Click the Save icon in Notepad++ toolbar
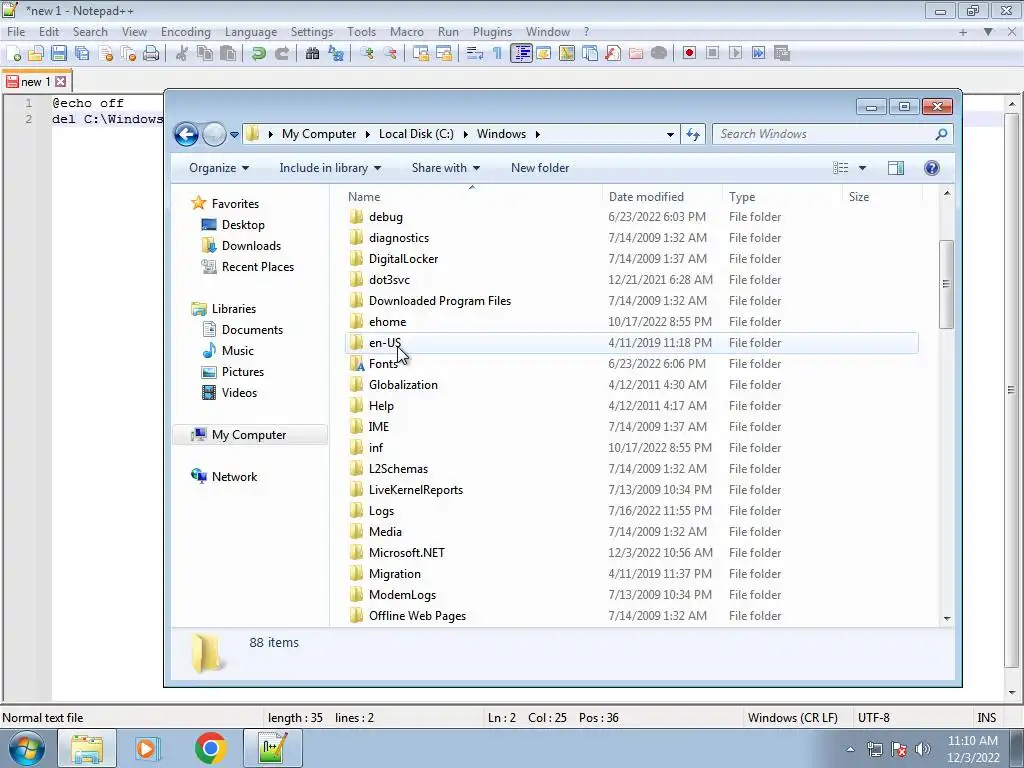Viewport: 1024px width, 768px height. [59, 54]
